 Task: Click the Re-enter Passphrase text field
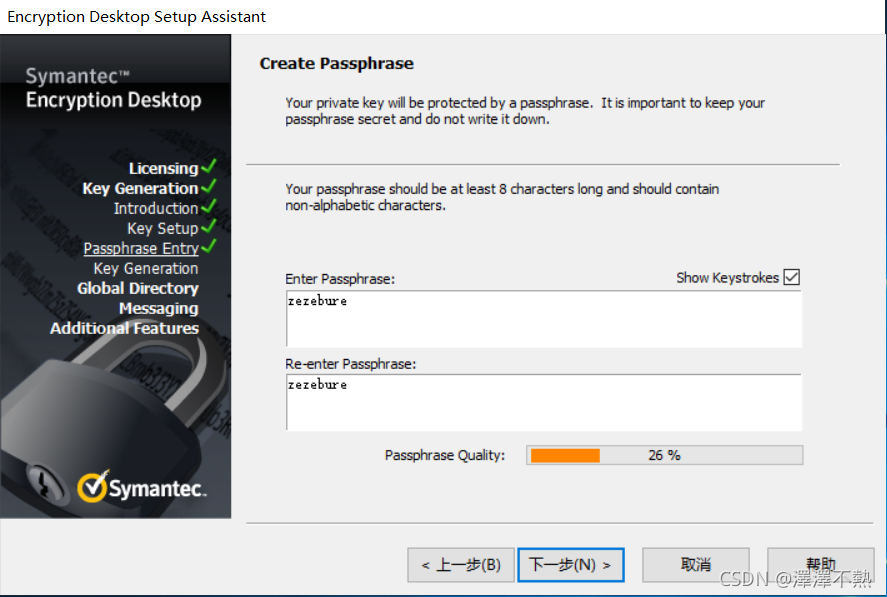click(x=544, y=402)
